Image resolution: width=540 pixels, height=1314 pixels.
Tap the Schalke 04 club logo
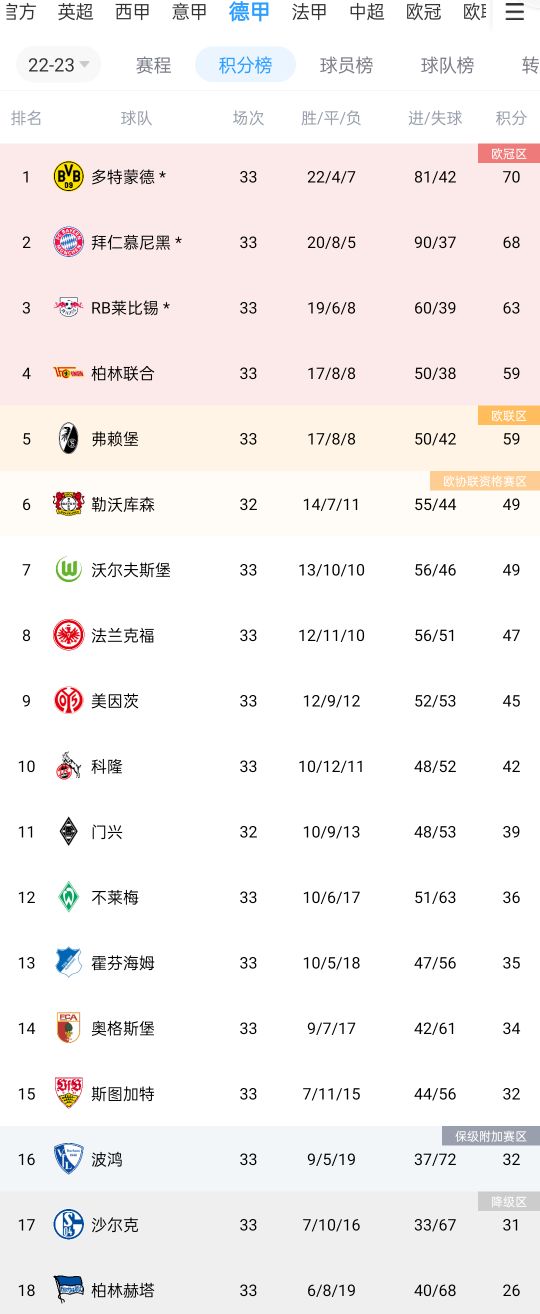coord(68,1225)
